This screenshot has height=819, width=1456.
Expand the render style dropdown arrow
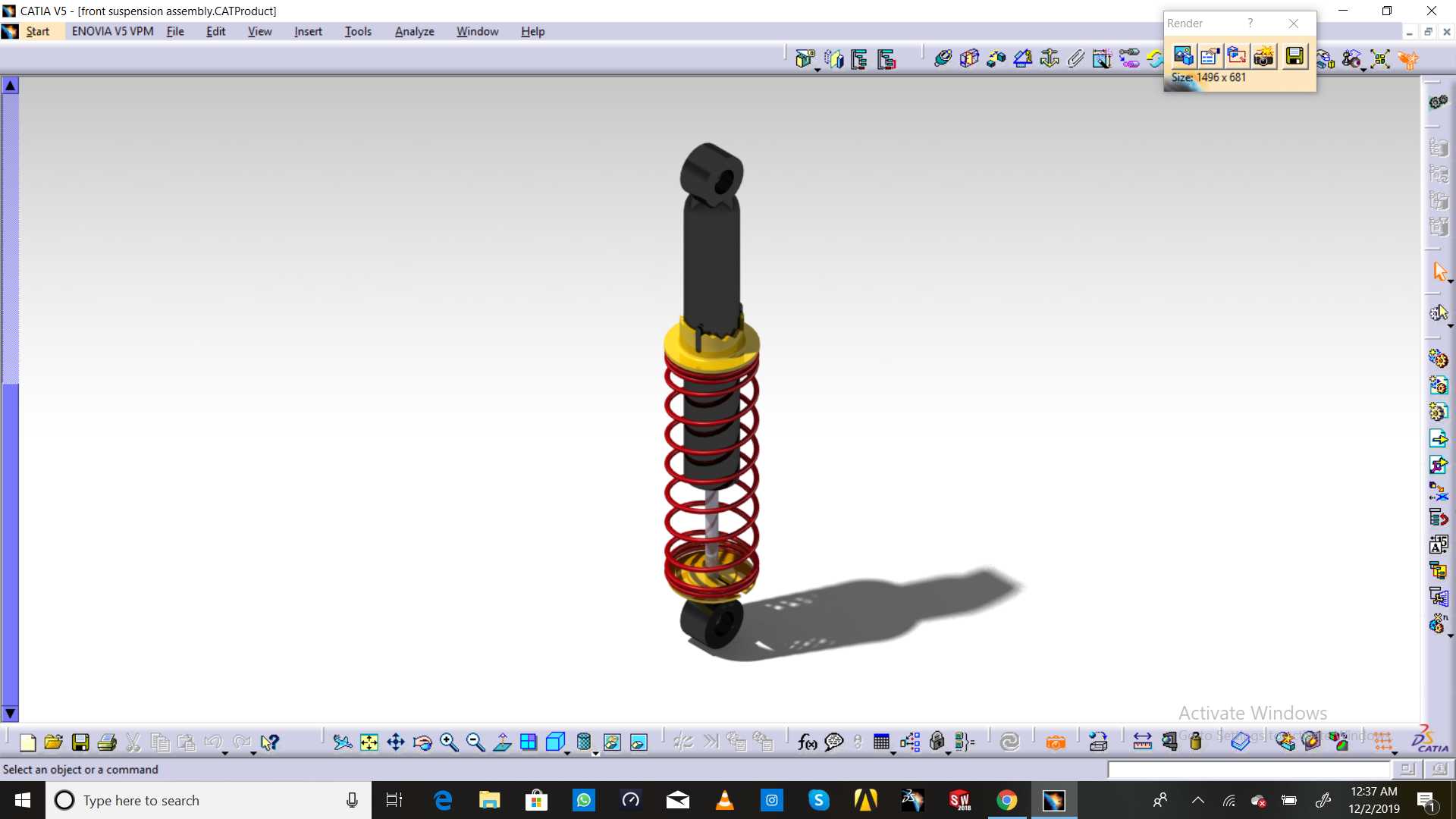click(595, 753)
